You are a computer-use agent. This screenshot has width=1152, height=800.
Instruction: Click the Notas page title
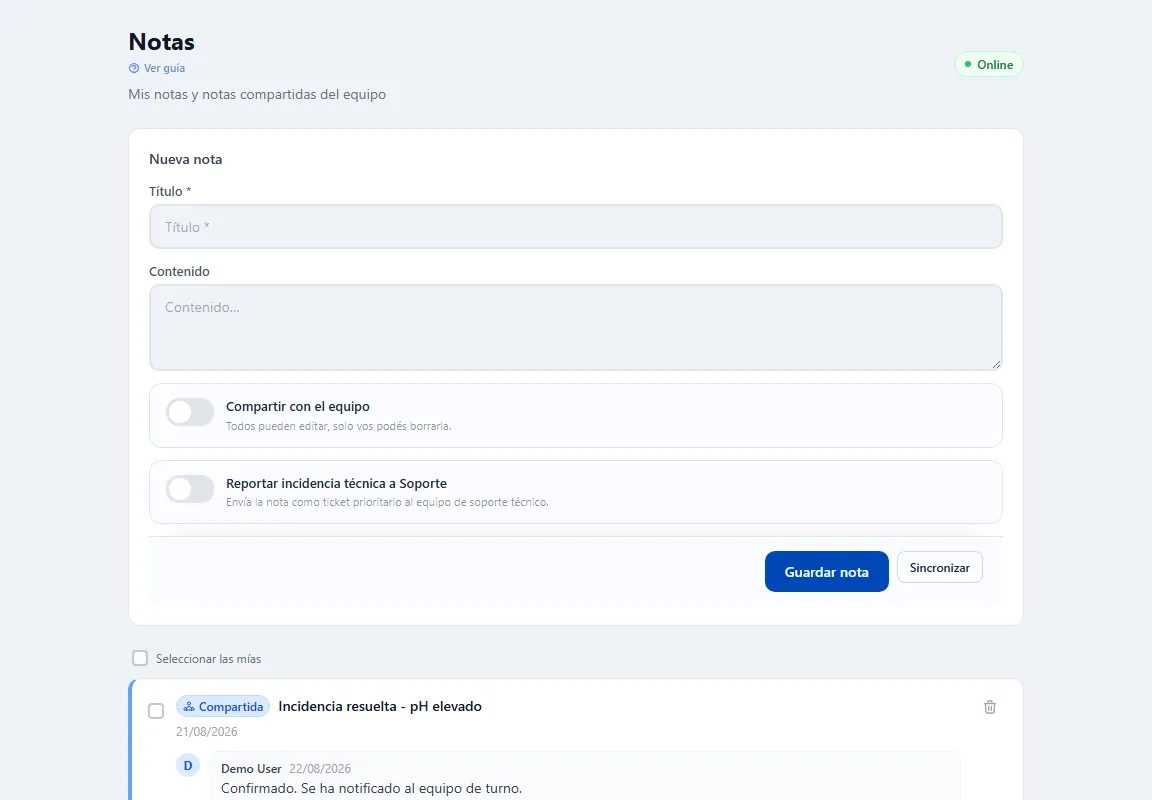click(x=162, y=42)
